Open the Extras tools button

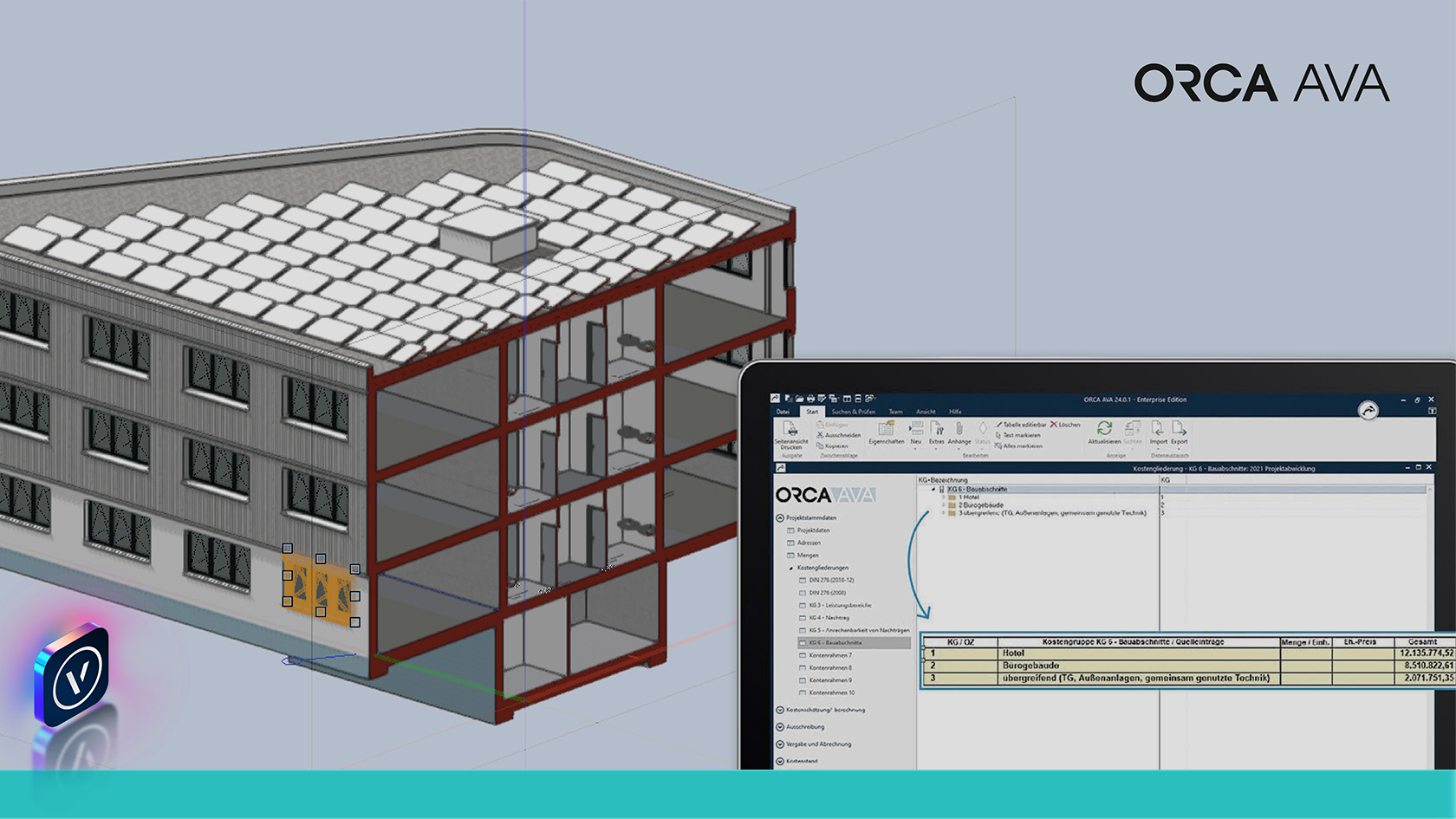[937, 433]
